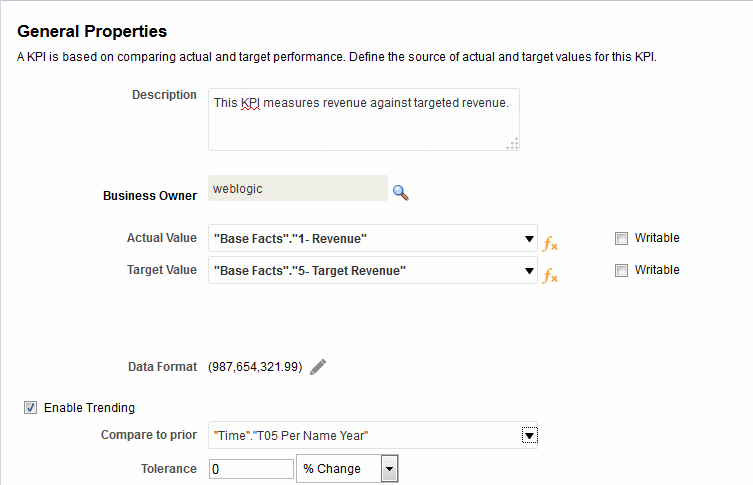Edit Data Format with pencil icon
The width and height of the screenshot is (753, 485).
(318, 367)
